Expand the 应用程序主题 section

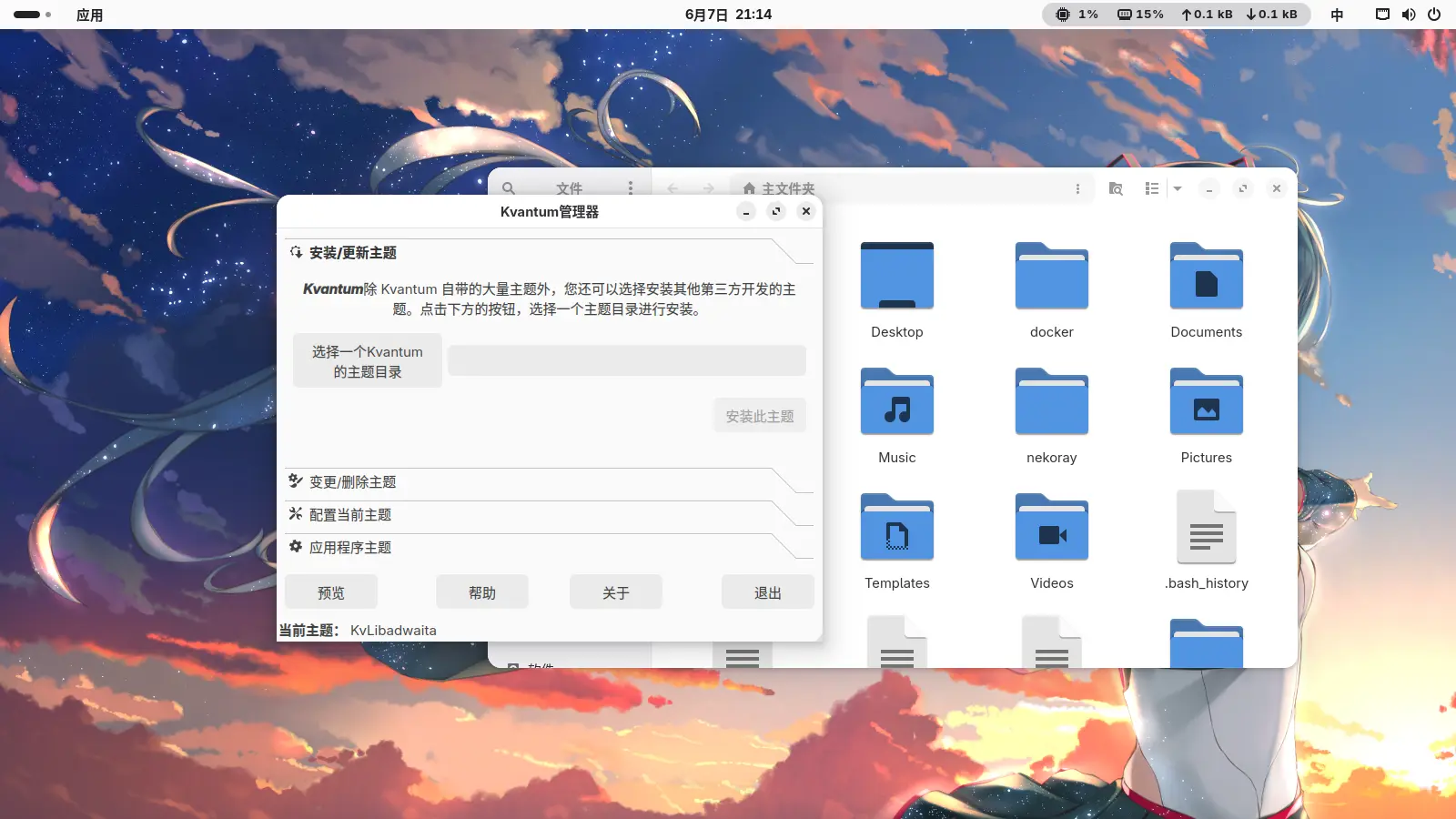tap(549, 548)
